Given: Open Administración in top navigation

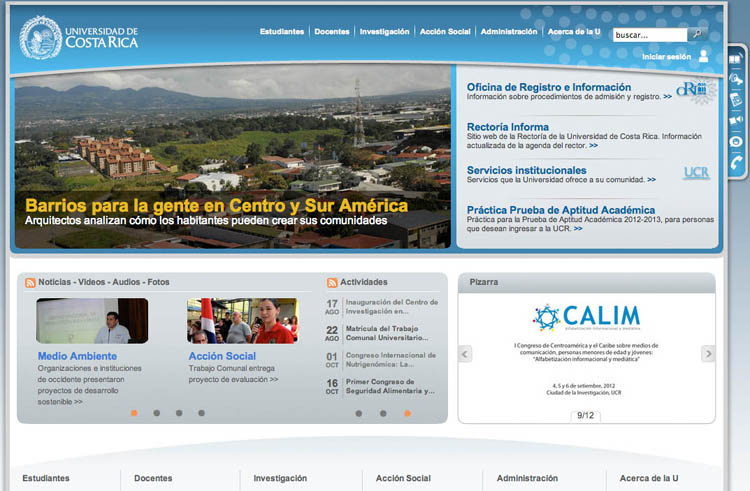Looking at the screenshot, I should tap(509, 32).
